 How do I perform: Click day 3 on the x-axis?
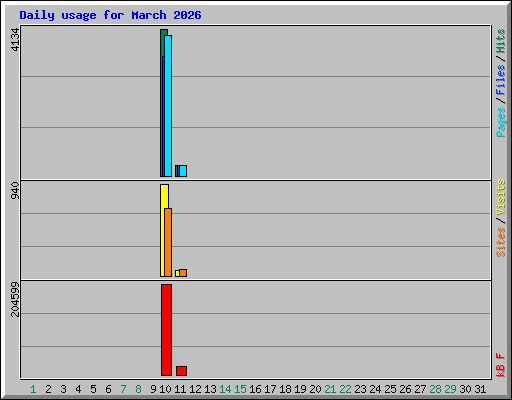pyautogui.click(x=63, y=389)
